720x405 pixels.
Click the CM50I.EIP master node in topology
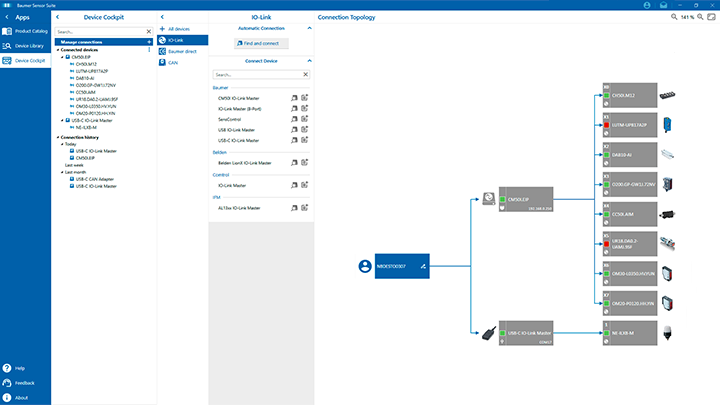[526, 199]
